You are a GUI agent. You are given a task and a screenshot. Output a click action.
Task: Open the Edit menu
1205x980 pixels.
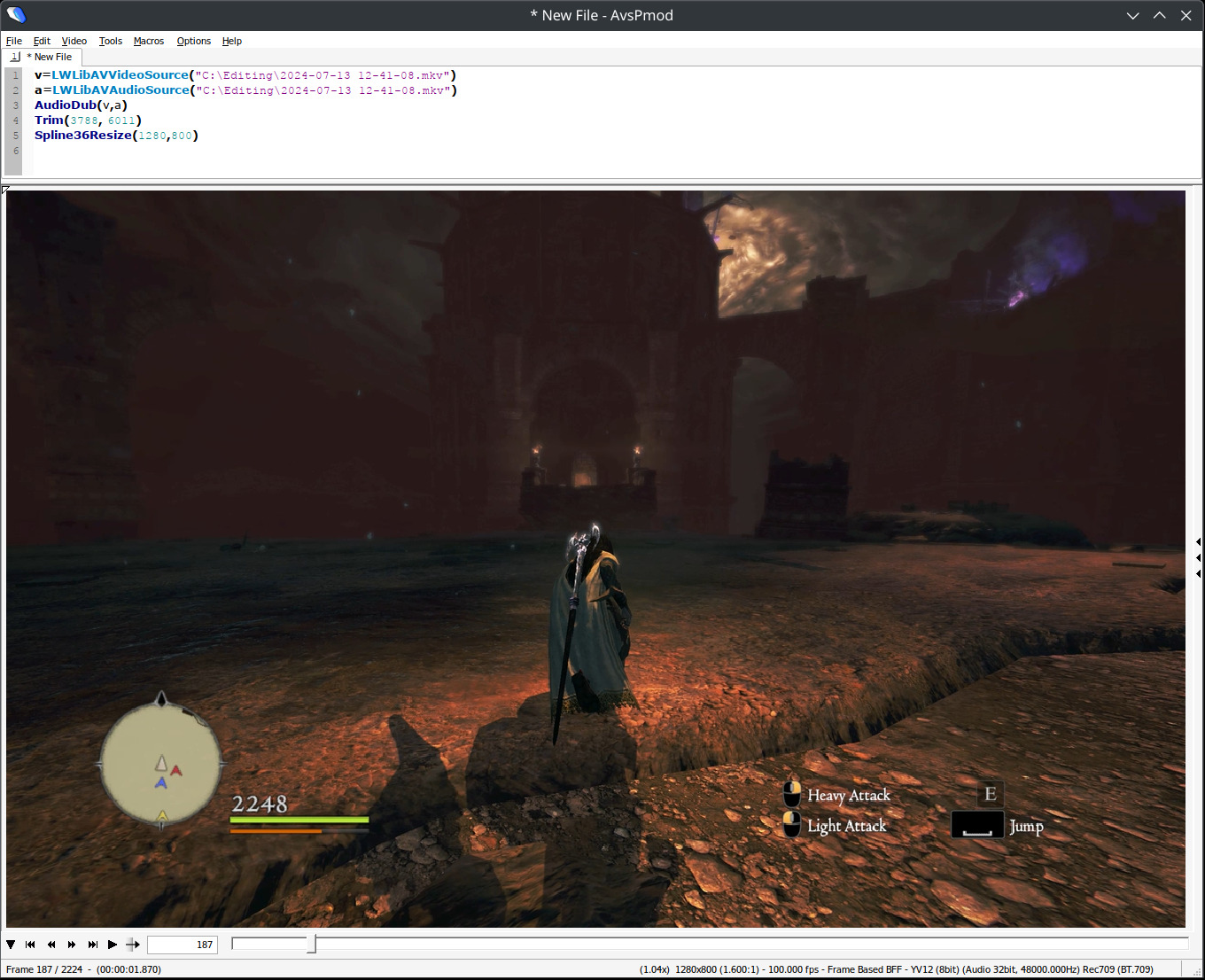coord(42,41)
